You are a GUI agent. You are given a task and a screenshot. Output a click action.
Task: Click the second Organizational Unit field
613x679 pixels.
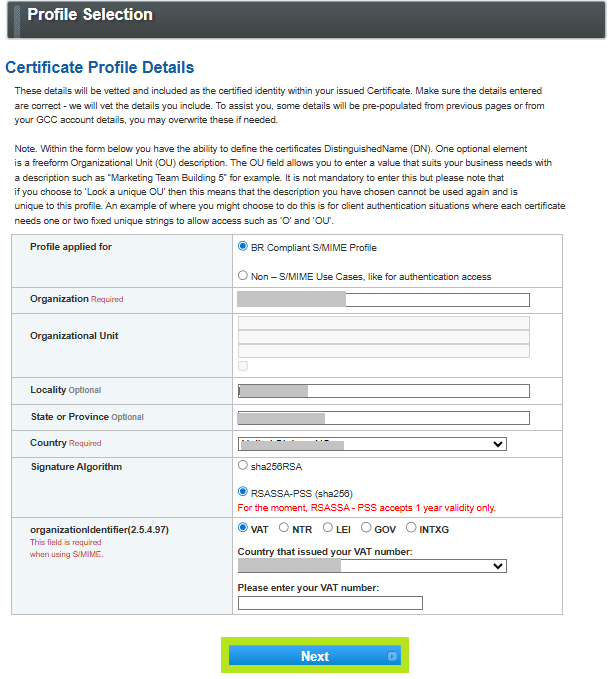click(383, 337)
